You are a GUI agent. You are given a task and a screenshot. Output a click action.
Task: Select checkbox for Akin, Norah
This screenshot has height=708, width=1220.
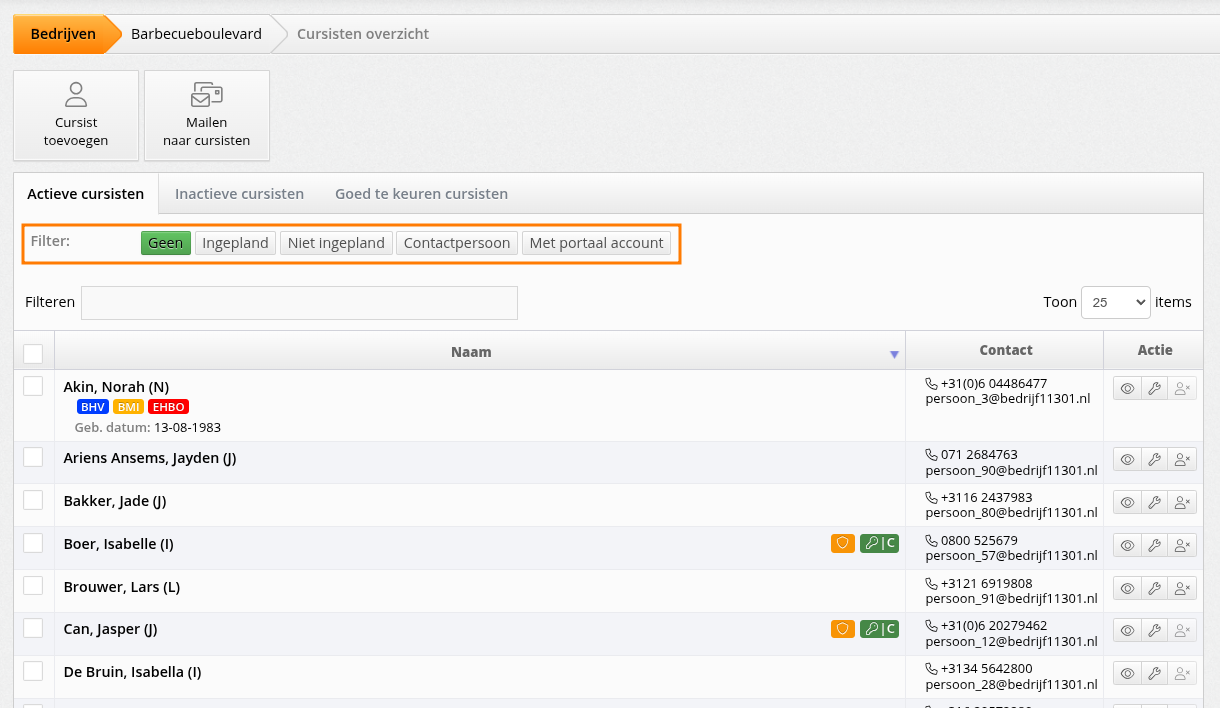33,386
